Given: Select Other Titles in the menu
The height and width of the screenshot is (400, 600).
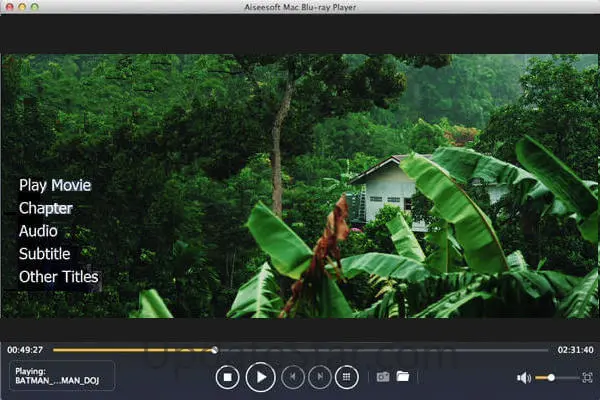Looking at the screenshot, I should [58, 277].
